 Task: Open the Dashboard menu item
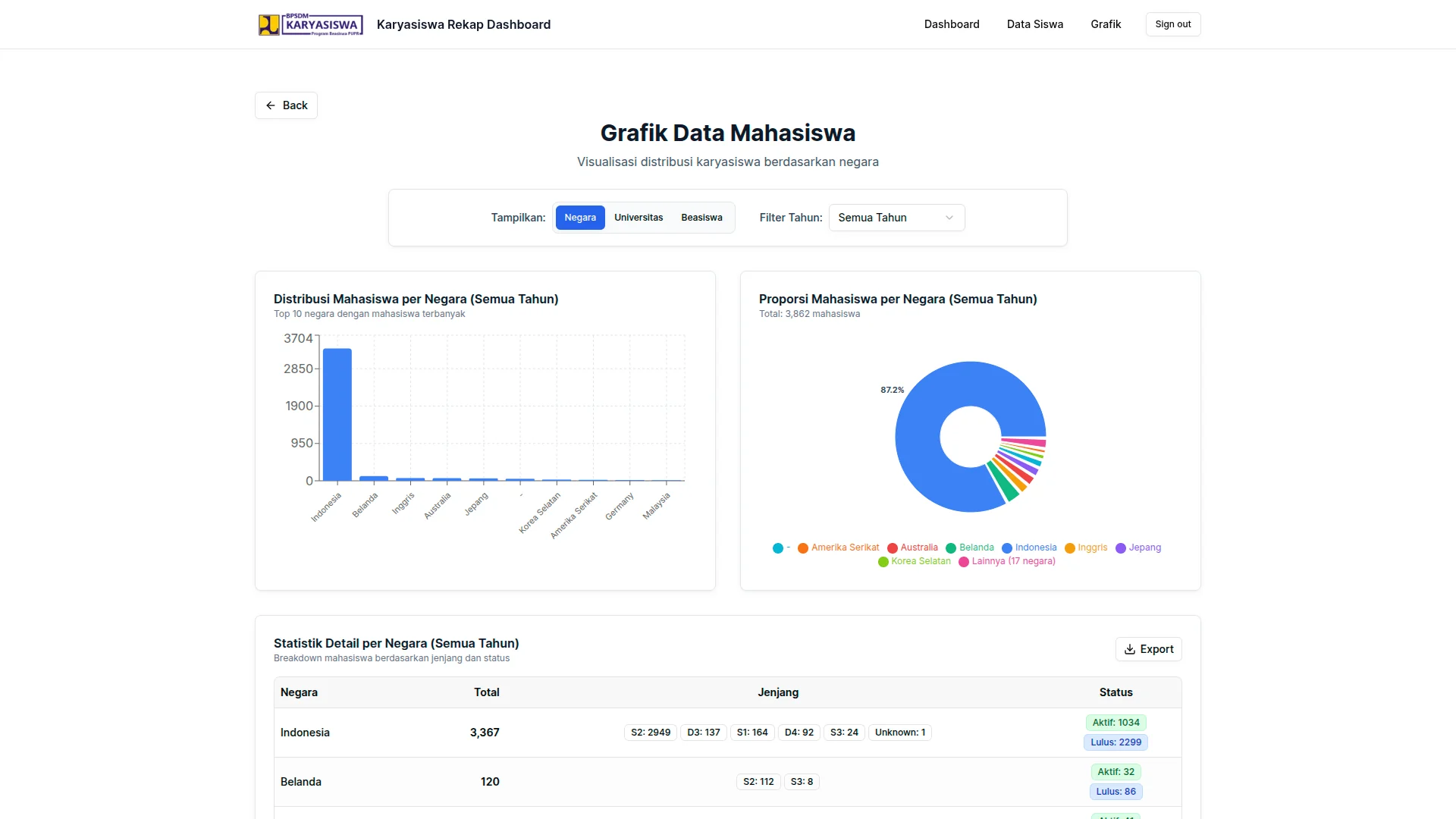(952, 24)
